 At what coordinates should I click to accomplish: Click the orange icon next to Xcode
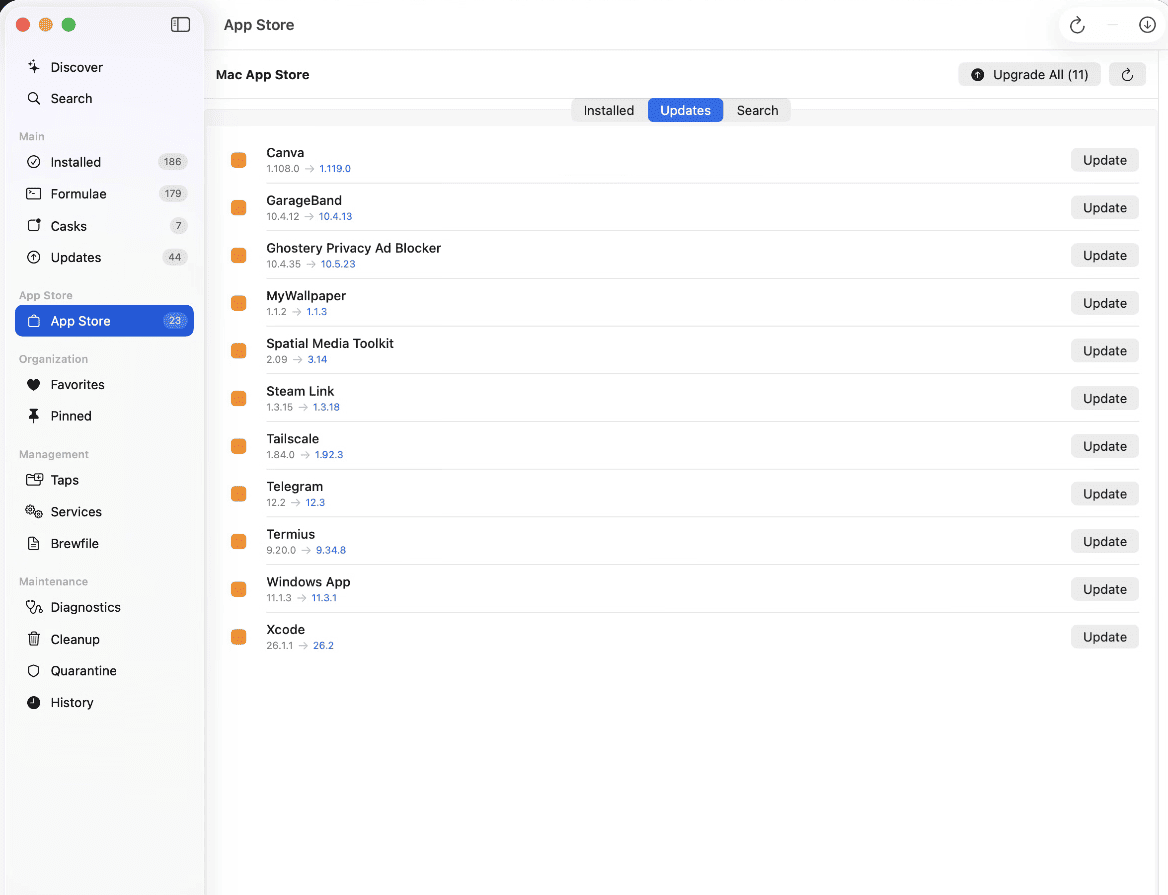click(238, 637)
